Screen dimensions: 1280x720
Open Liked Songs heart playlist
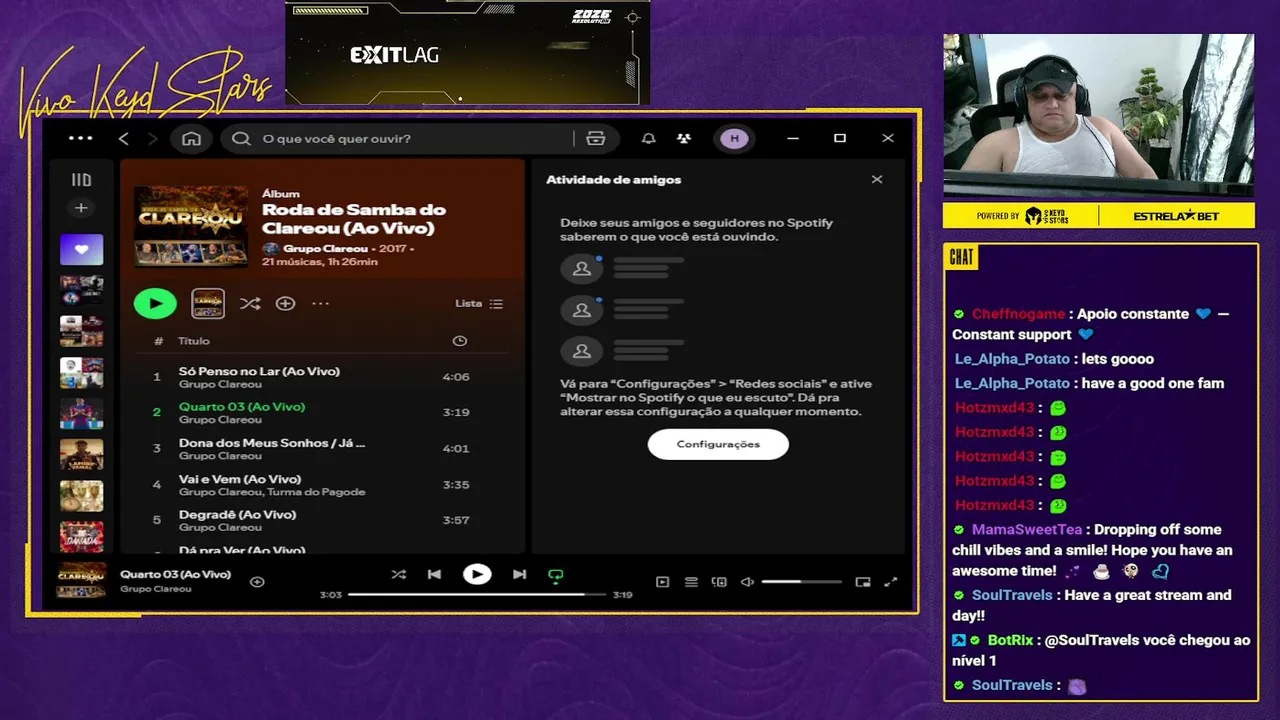pos(81,249)
